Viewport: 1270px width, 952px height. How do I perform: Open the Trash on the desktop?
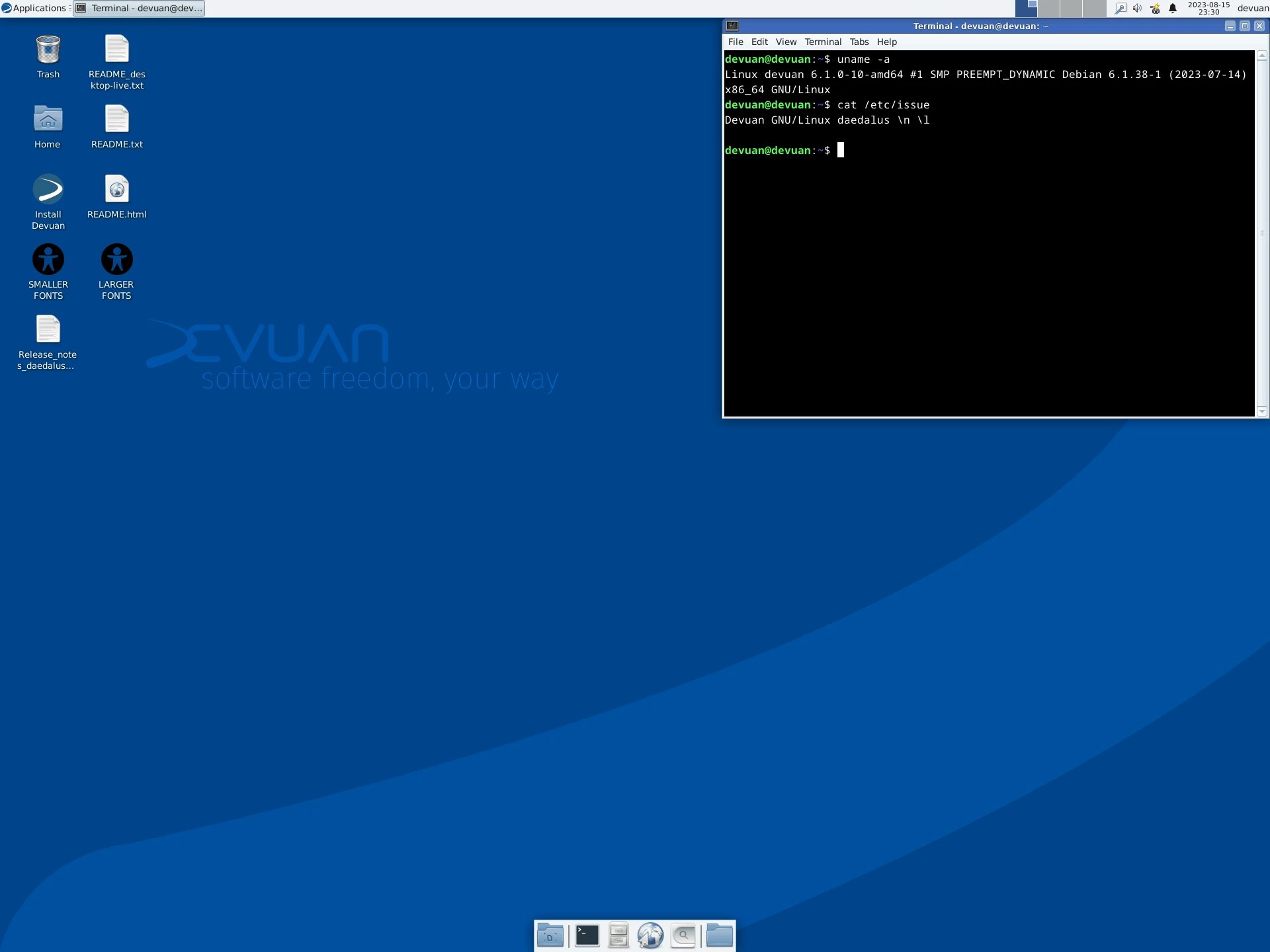[48, 53]
